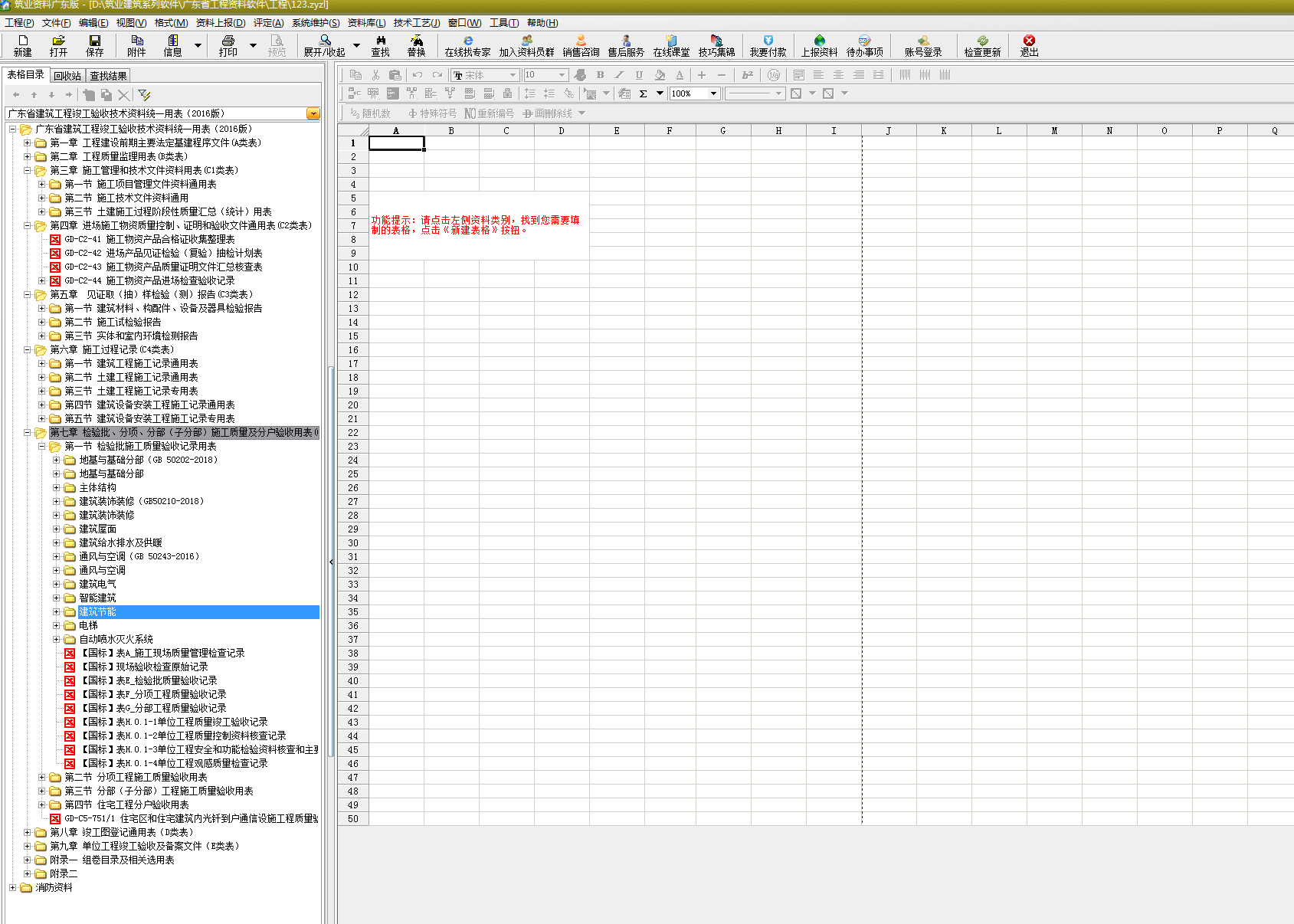The image size is (1294, 924).
Task: Click the 打开 (Open) toolbar icon
Action: click(x=58, y=46)
